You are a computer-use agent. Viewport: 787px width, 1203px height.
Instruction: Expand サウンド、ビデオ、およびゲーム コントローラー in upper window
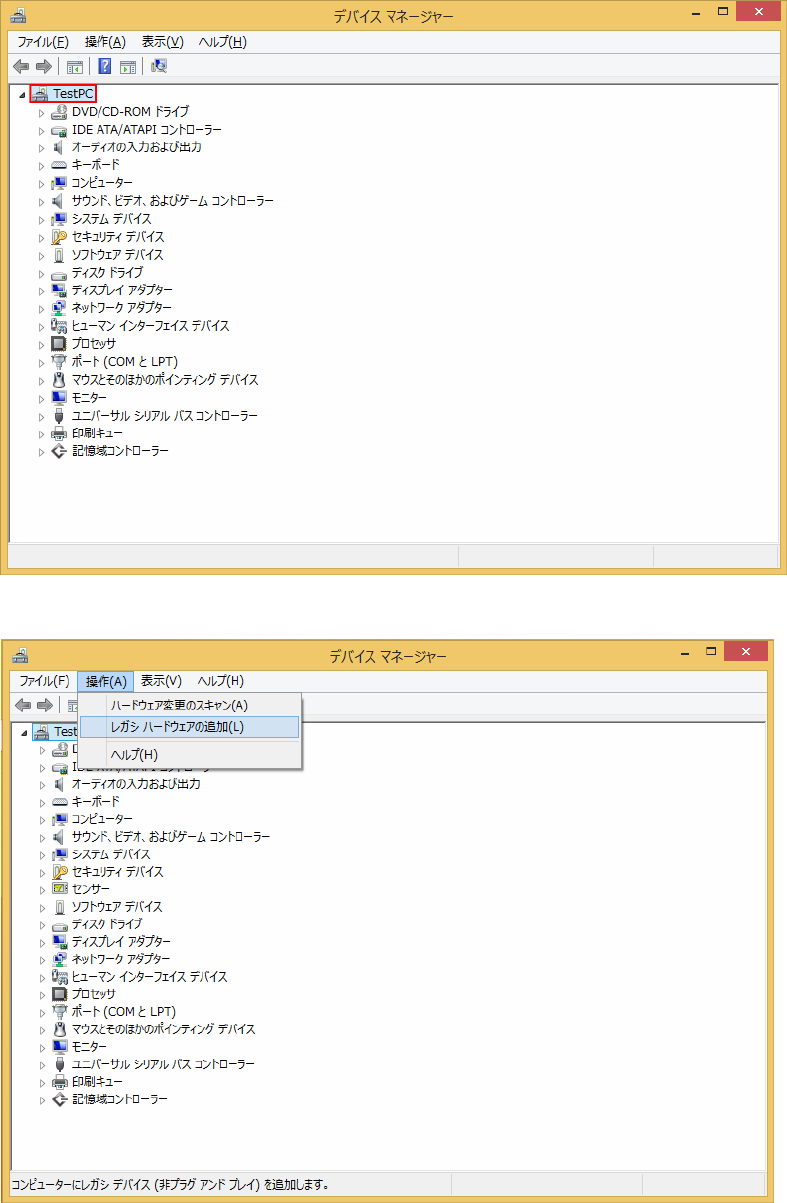tap(42, 202)
